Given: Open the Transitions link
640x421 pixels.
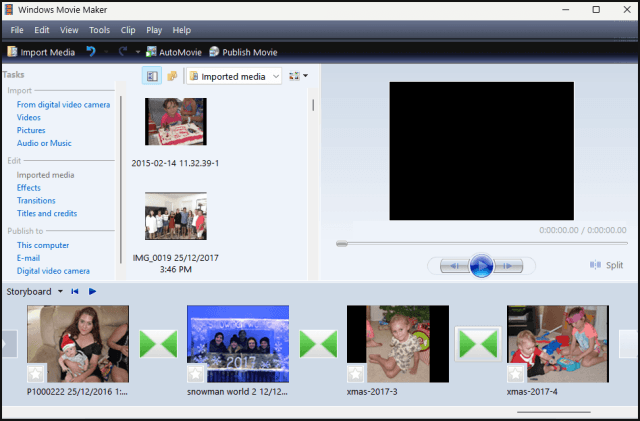Looking at the screenshot, I should coord(36,200).
